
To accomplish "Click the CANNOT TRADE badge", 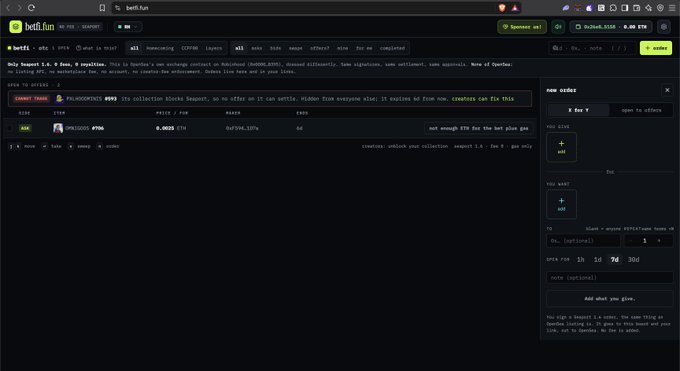I will 31,99.
